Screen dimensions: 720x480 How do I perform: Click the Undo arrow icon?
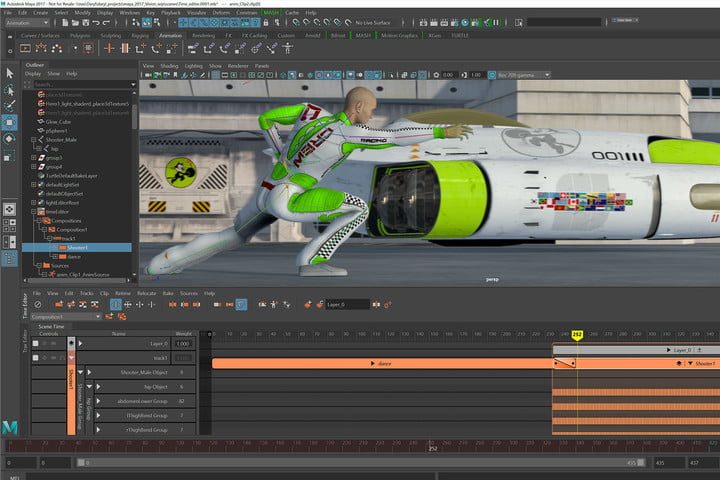(x=96, y=23)
